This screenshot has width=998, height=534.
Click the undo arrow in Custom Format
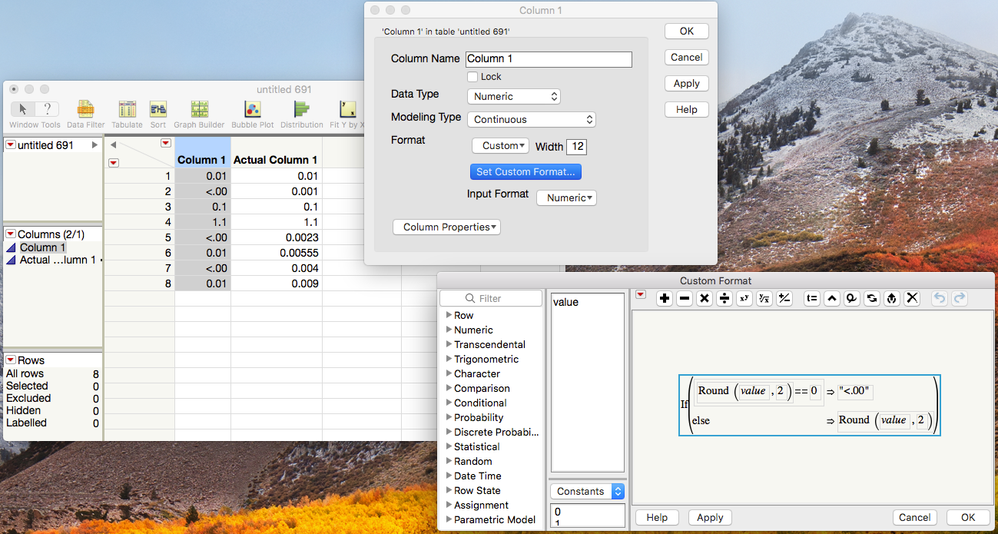[x=938, y=299]
